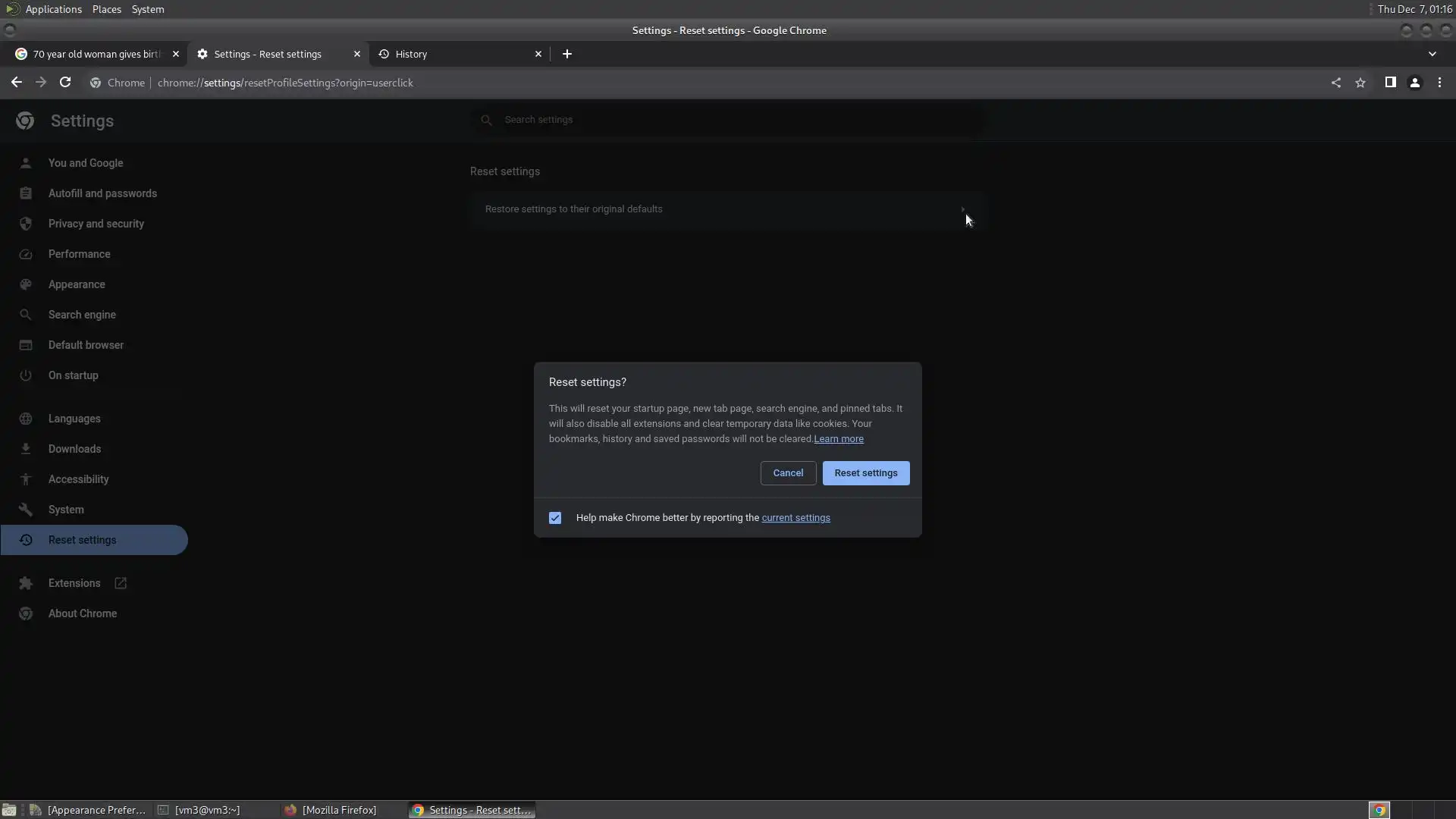Click the back navigation arrow

[x=17, y=83]
